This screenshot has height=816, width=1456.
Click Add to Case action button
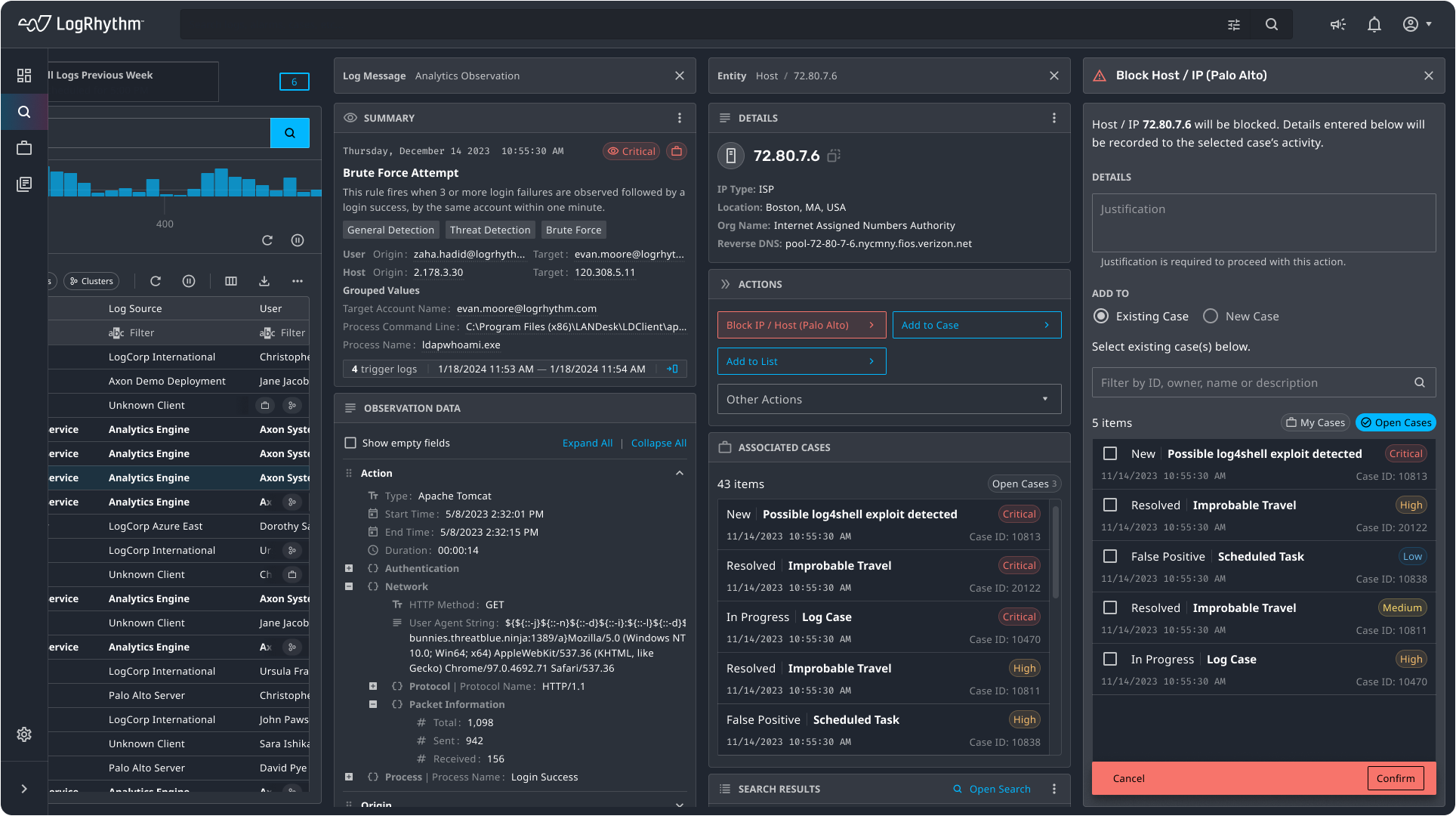pos(976,325)
